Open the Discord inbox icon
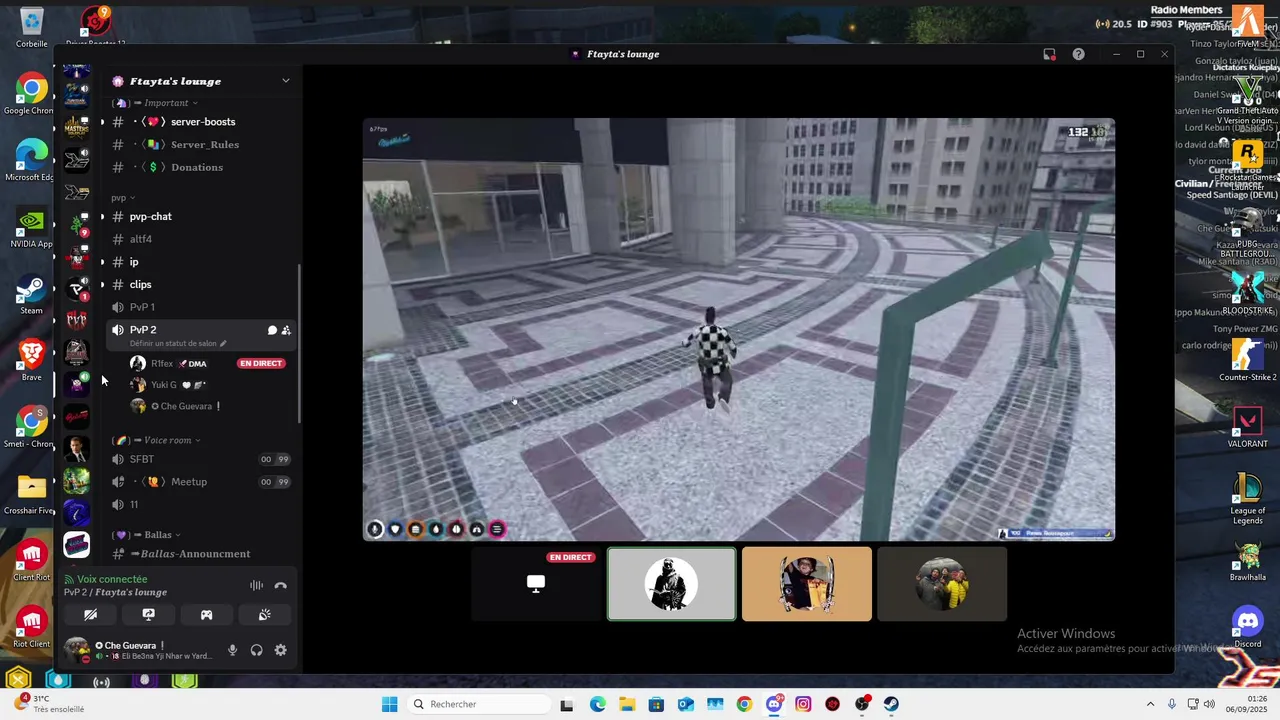This screenshot has width=1280, height=720. 1049,54
